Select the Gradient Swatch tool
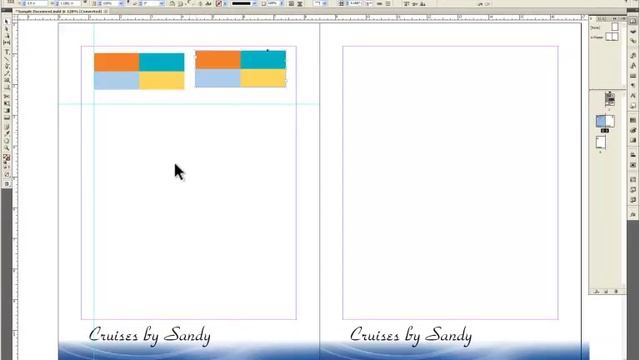Screen dimensions: 640x360 [x=7, y=111]
